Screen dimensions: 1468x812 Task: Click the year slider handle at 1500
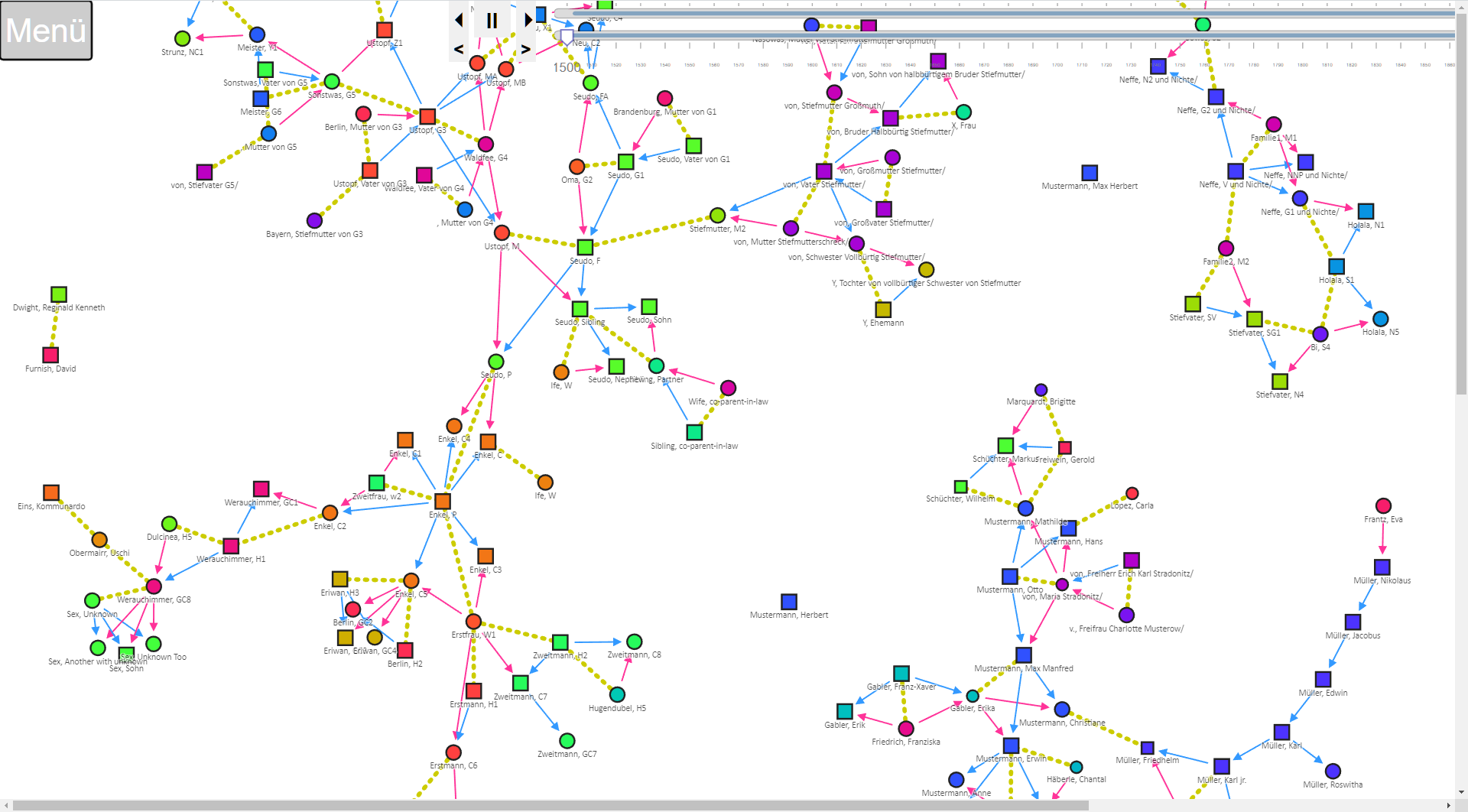point(567,36)
